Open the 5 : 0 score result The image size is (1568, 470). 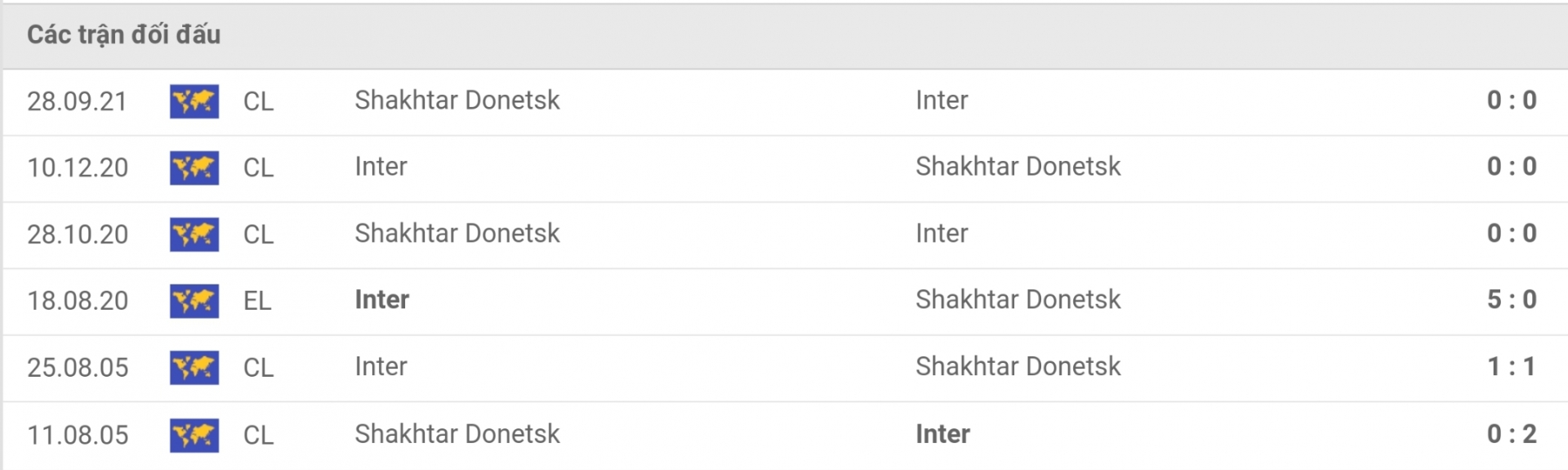tap(1512, 300)
